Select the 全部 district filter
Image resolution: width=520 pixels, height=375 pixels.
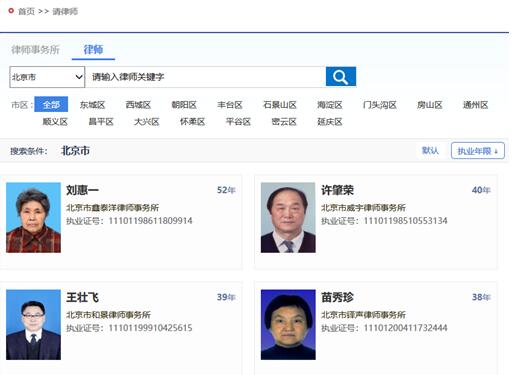click(x=51, y=104)
